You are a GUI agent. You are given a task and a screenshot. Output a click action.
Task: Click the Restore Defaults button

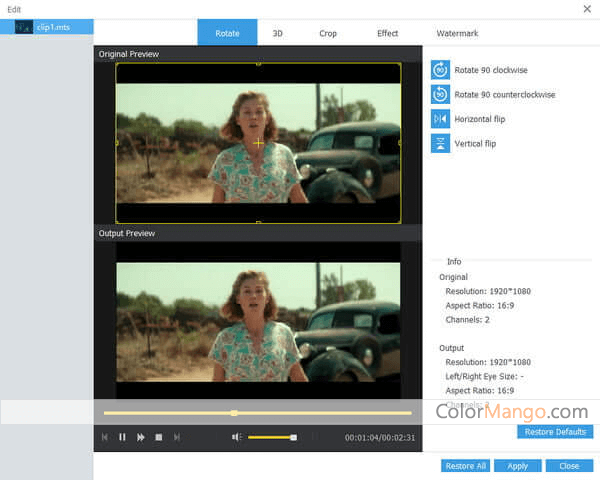pyautogui.click(x=555, y=432)
